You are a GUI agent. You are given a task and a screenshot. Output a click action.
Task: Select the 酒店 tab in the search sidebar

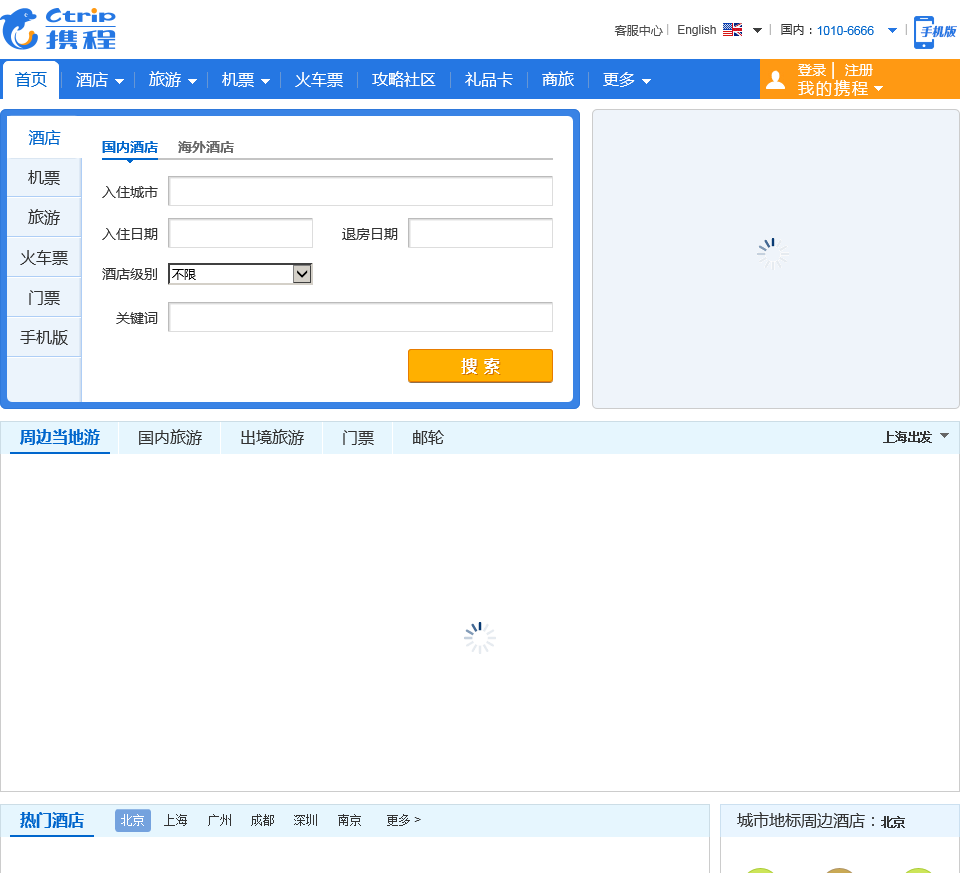(44, 138)
